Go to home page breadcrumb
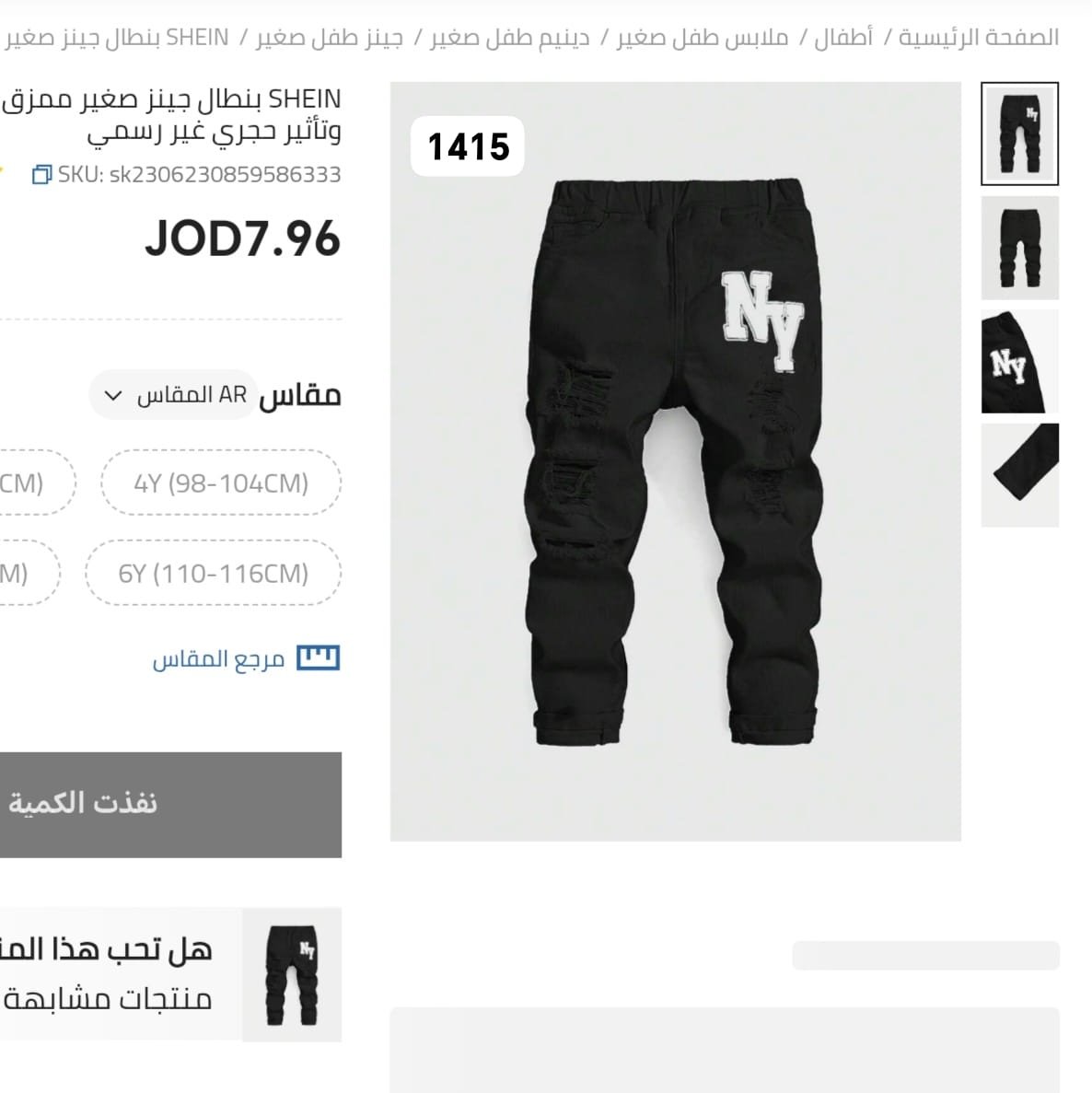This screenshot has width=1092, height=1093. pos(979,37)
